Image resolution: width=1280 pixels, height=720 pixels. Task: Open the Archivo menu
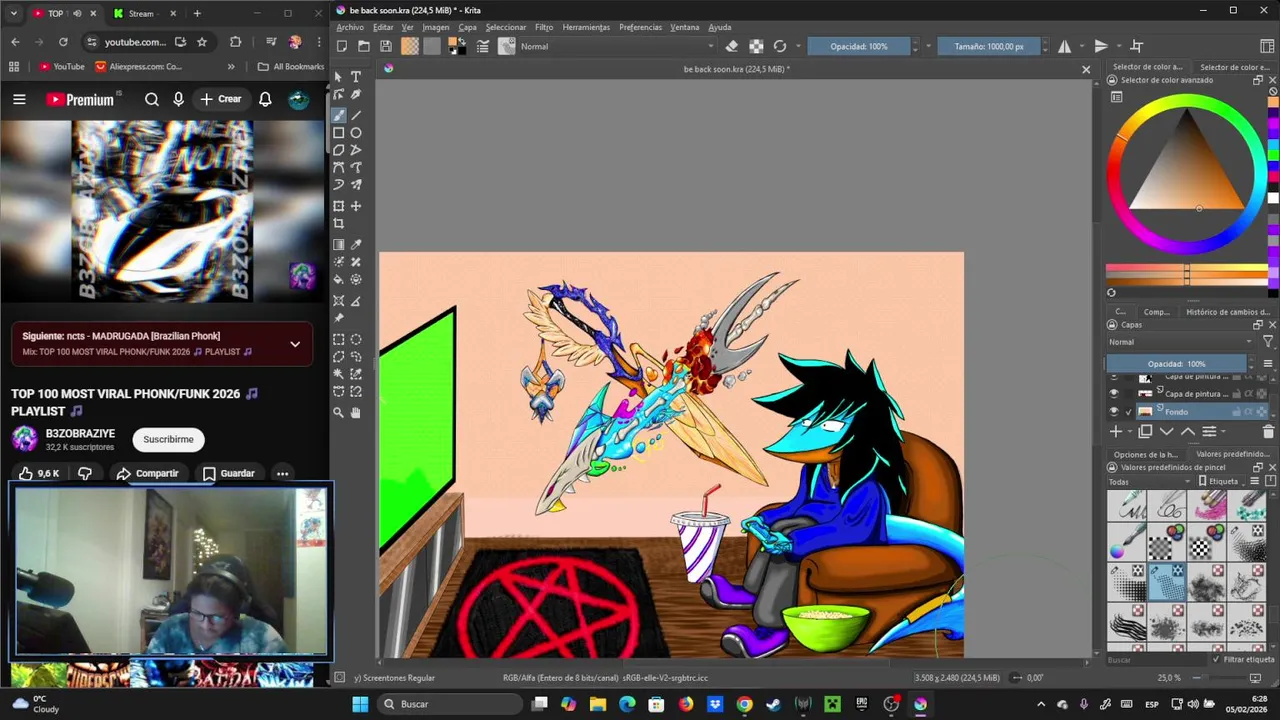tap(350, 27)
